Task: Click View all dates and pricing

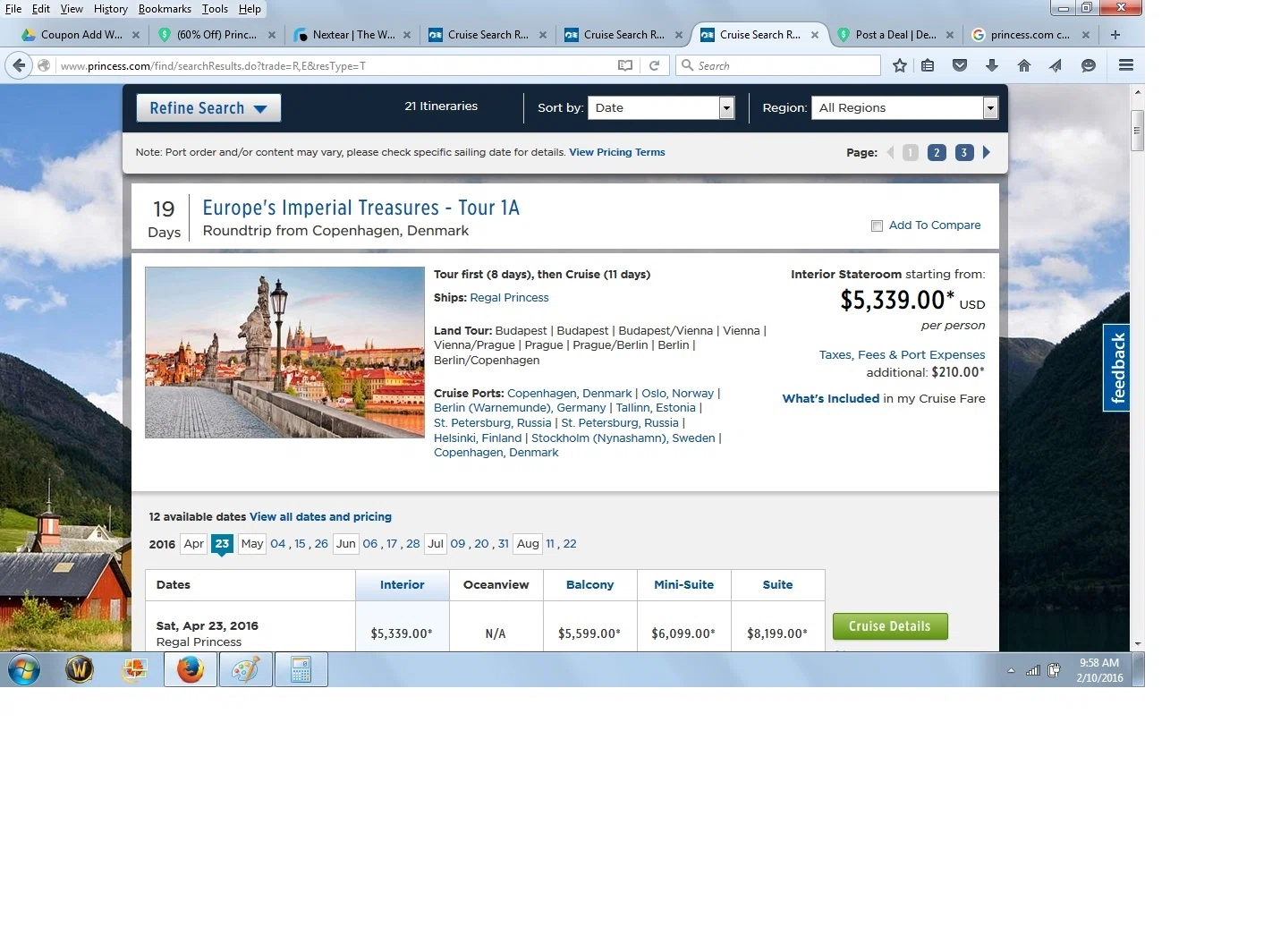Action: tap(320, 517)
